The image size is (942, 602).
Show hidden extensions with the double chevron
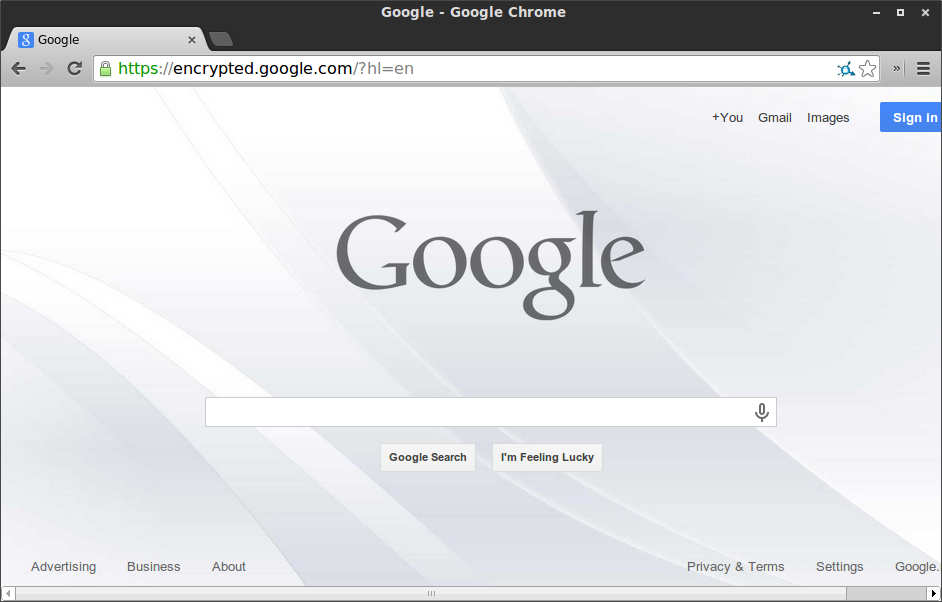tap(896, 68)
